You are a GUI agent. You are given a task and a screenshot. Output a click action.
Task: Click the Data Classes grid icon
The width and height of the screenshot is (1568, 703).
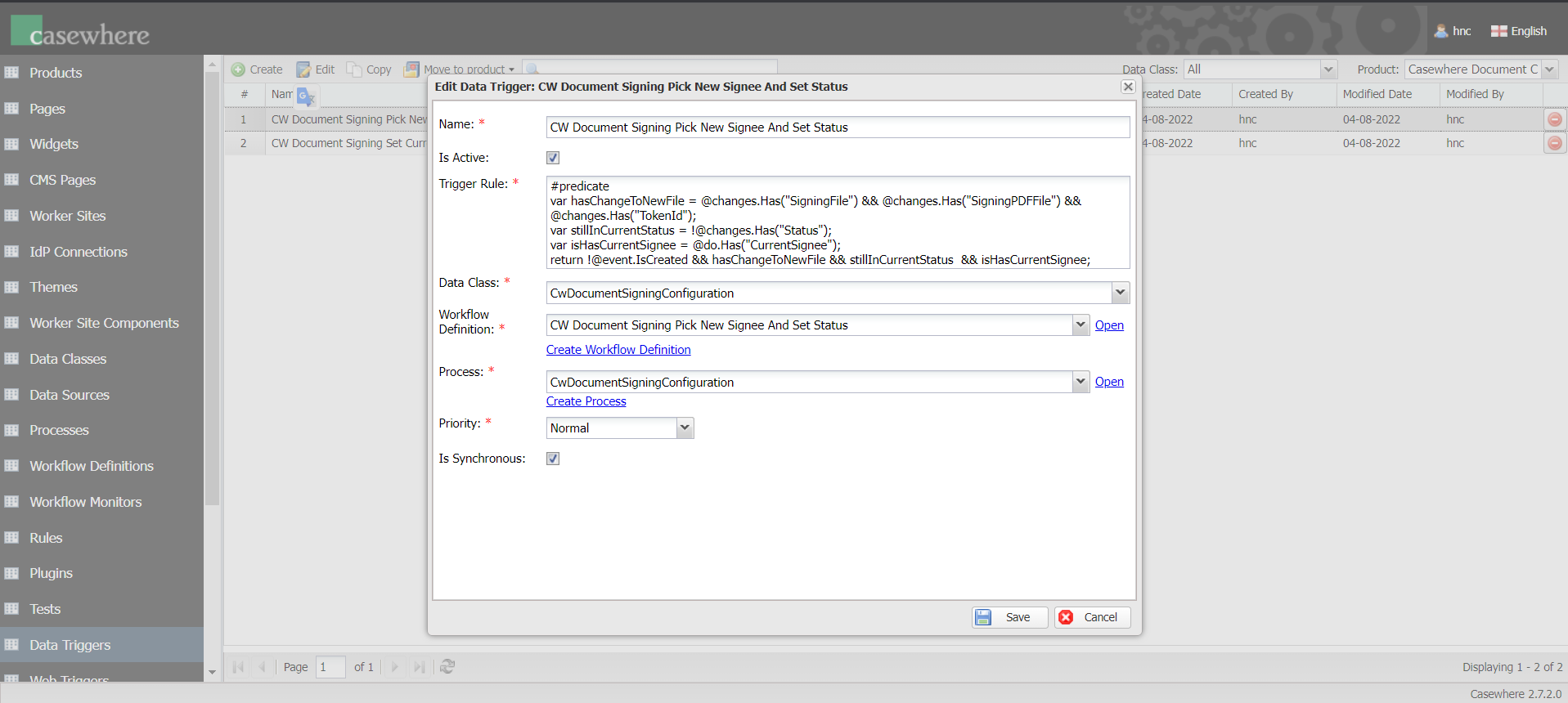pyautogui.click(x=11, y=359)
